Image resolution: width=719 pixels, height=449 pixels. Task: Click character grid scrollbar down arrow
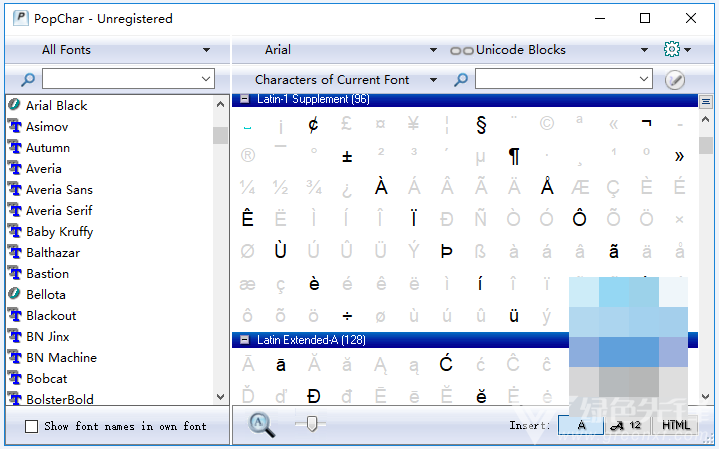[x=706, y=396]
